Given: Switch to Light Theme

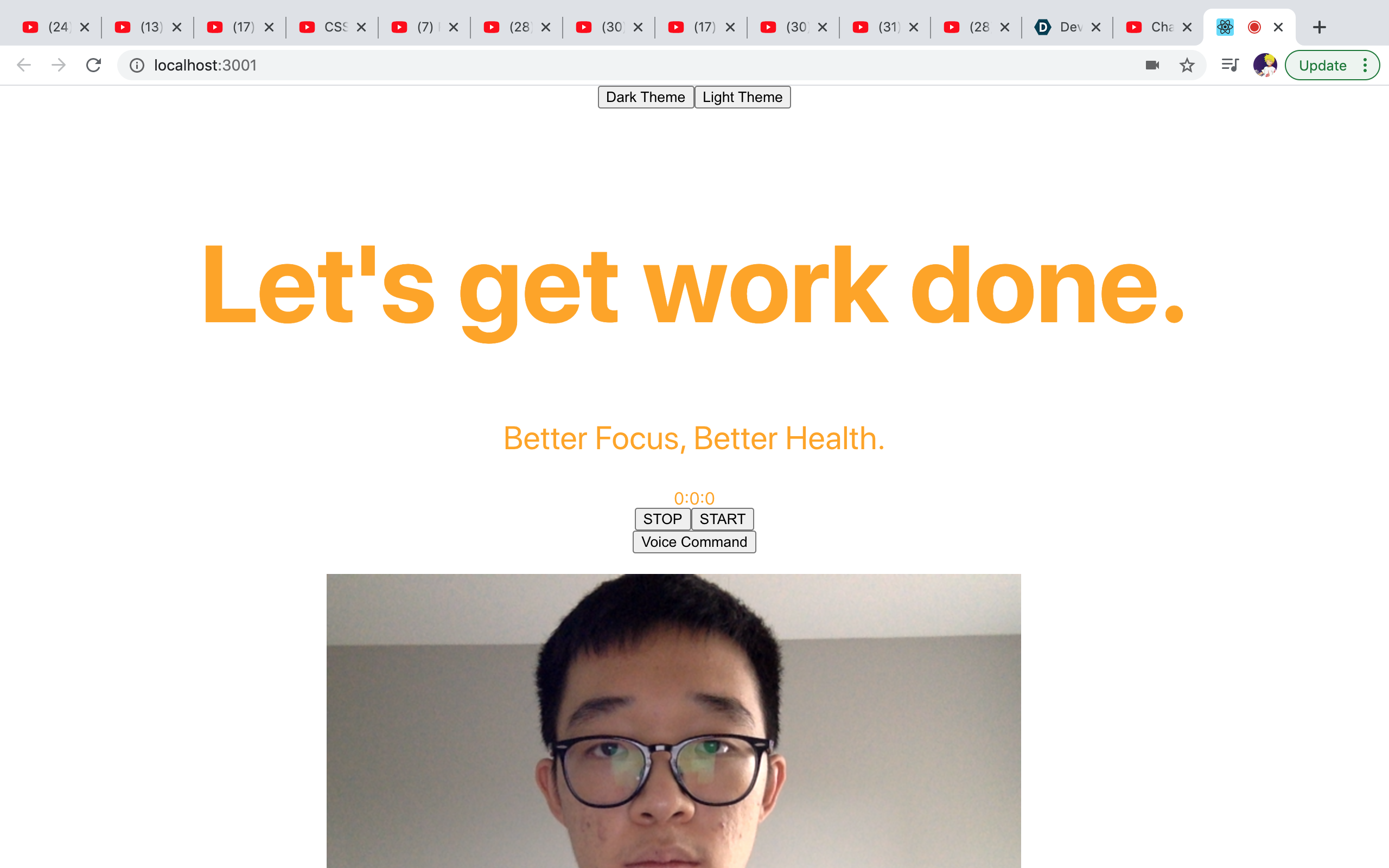Looking at the screenshot, I should click(742, 97).
